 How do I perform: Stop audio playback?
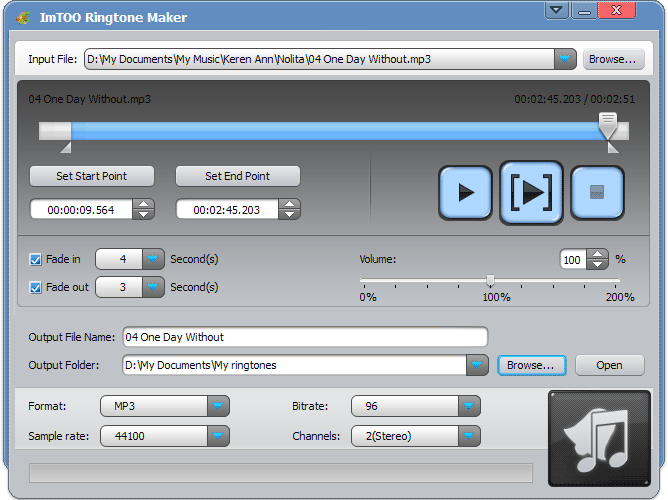(x=597, y=193)
